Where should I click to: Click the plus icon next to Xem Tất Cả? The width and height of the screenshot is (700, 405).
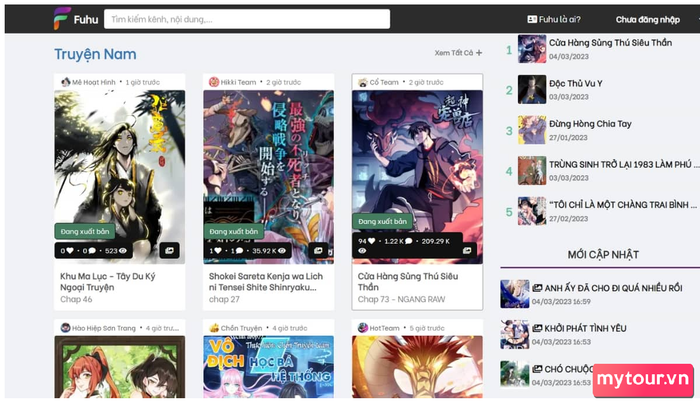tap(479, 53)
